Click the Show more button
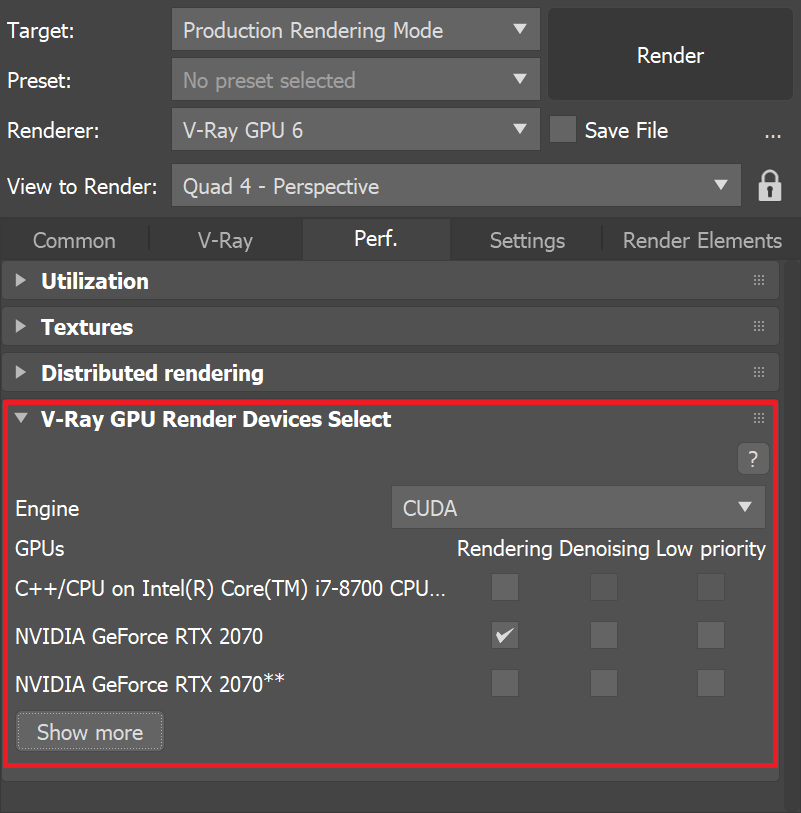Viewport: 801px width, 813px height. [89, 731]
